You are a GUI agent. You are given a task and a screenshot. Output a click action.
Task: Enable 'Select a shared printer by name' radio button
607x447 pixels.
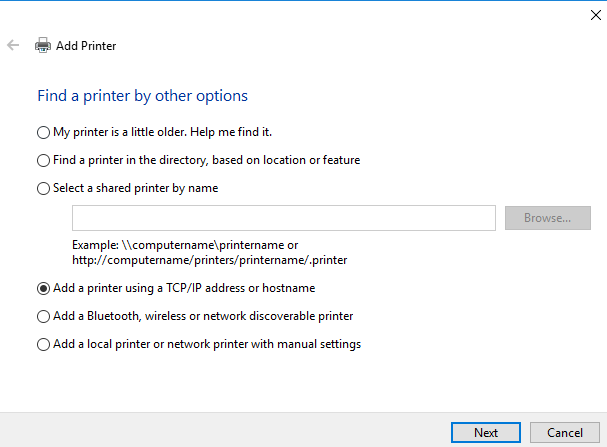[43, 188]
